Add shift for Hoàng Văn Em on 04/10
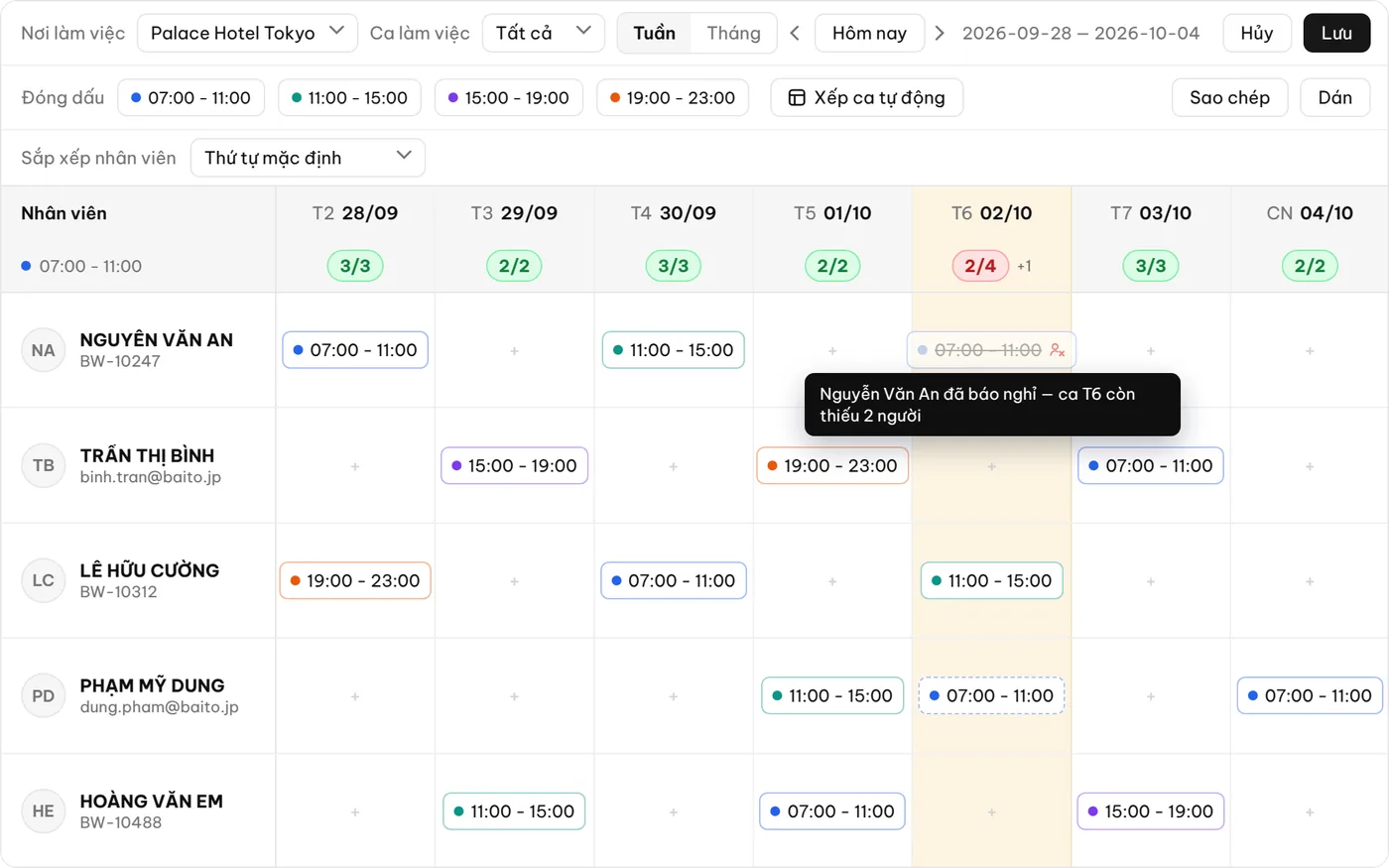1389x868 pixels. (x=1310, y=812)
